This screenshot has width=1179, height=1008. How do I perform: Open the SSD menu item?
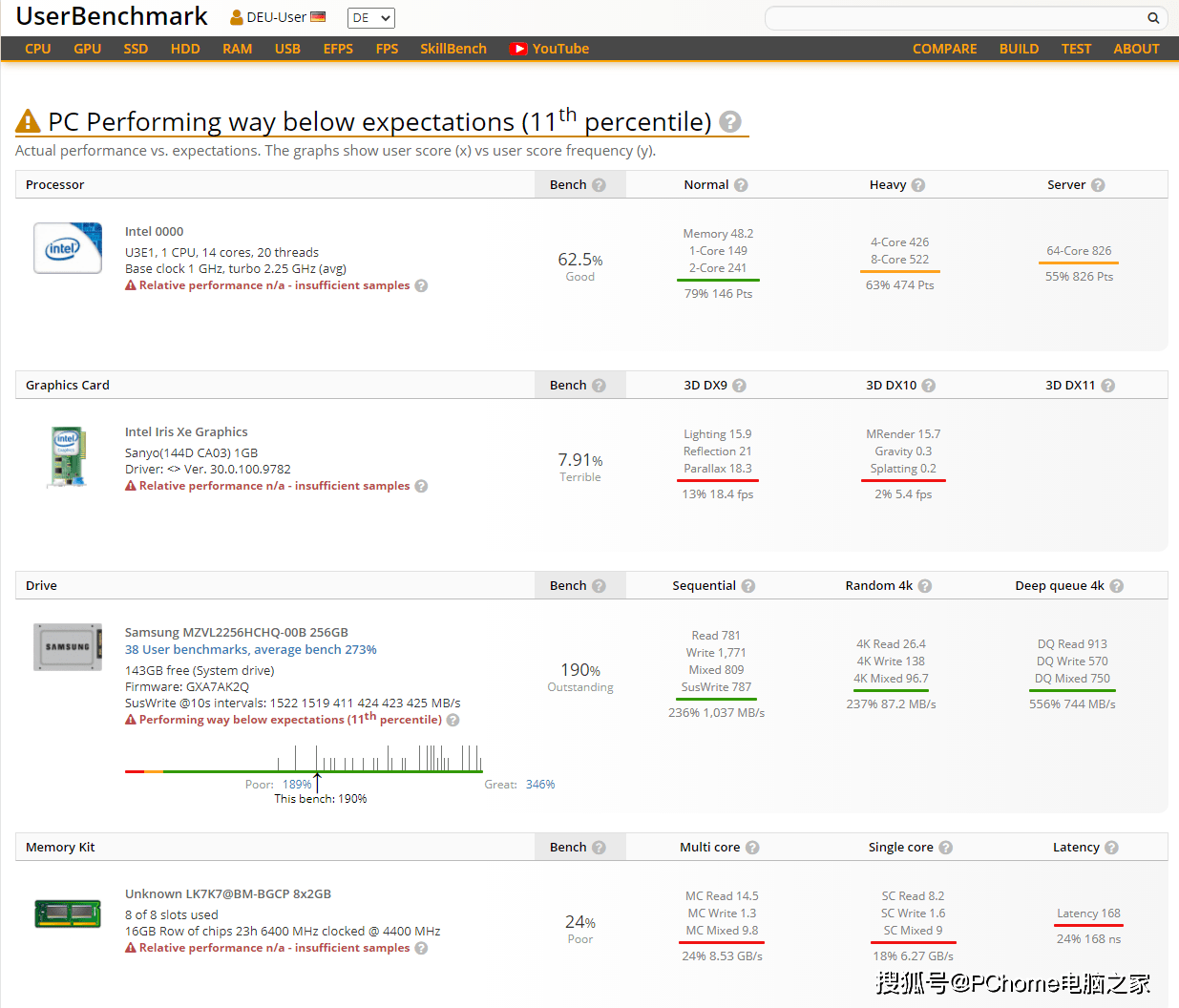pyautogui.click(x=136, y=49)
